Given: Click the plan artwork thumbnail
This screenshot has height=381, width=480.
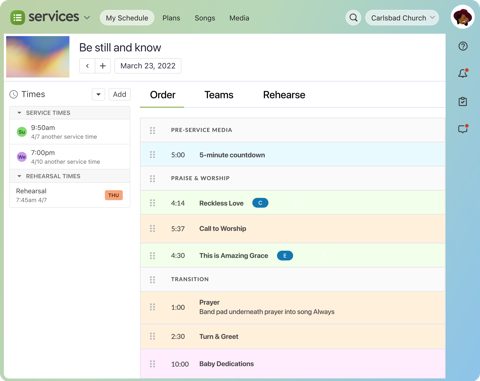Looking at the screenshot, I should [38, 57].
